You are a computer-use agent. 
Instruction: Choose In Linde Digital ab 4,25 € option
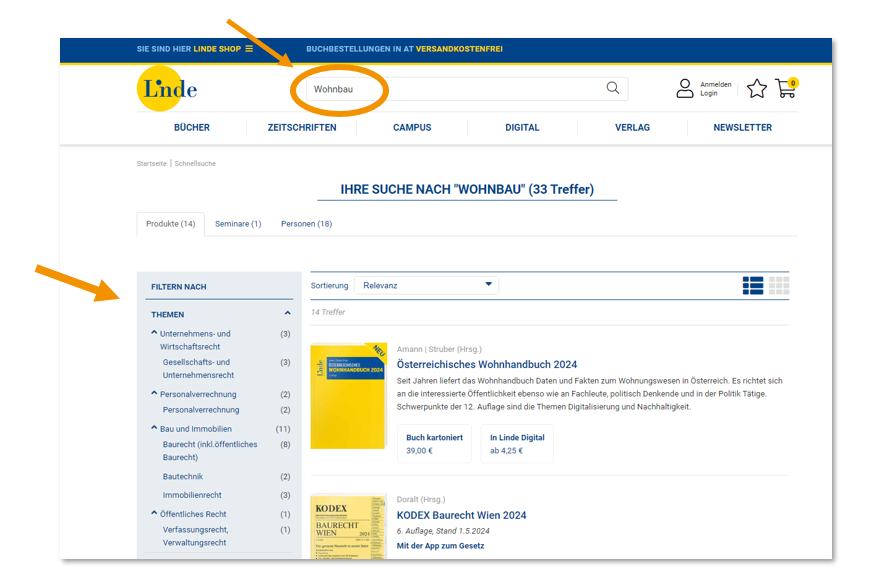[x=517, y=444]
